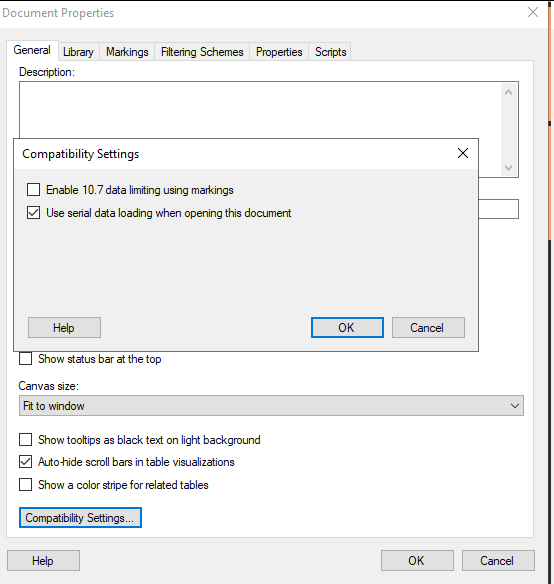The width and height of the screenshot is (554, 584).
Task: Cancel the Compatibility Settings dialog
Action: point(428,327)
